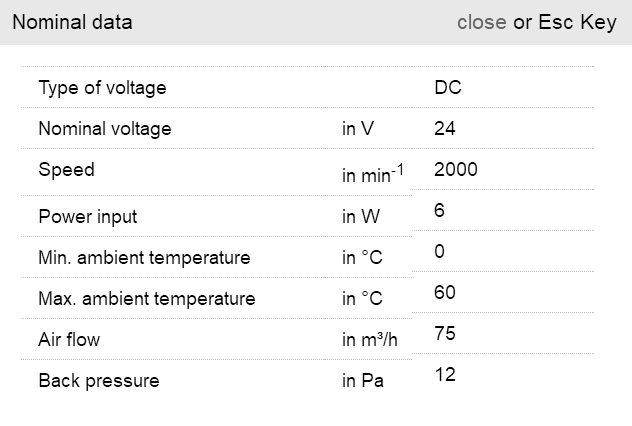This screenshot has width=632, height=426.
Task: Click the back pressure value 12
Action: click(x=445, y=375)
